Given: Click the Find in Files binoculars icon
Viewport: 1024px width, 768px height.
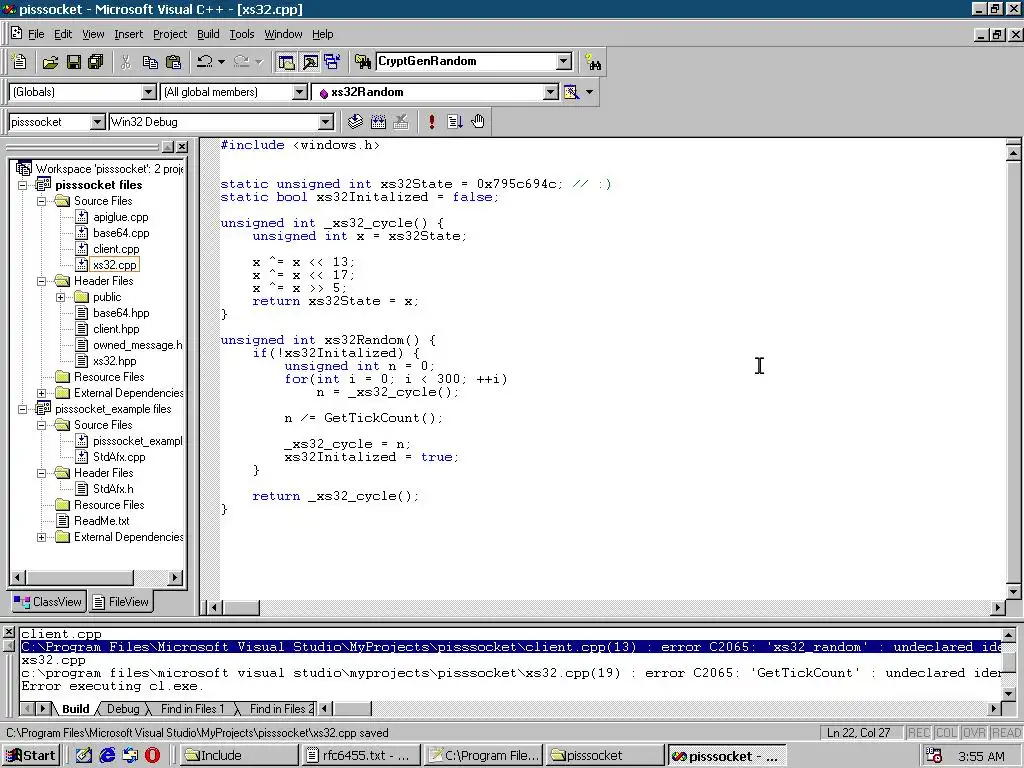Looking at the screenshot, I should coord(362,62).
